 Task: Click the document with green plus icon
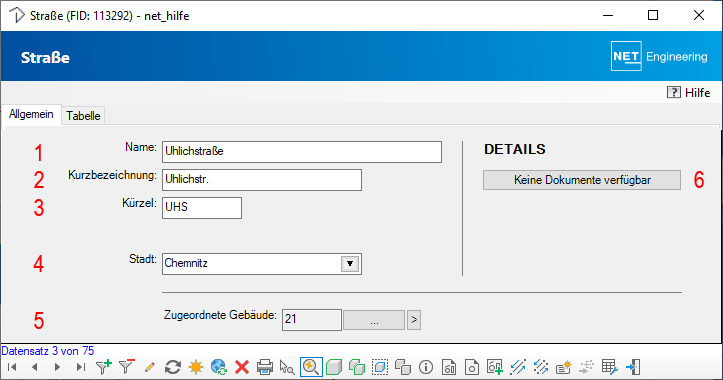[x=495, y=367]
